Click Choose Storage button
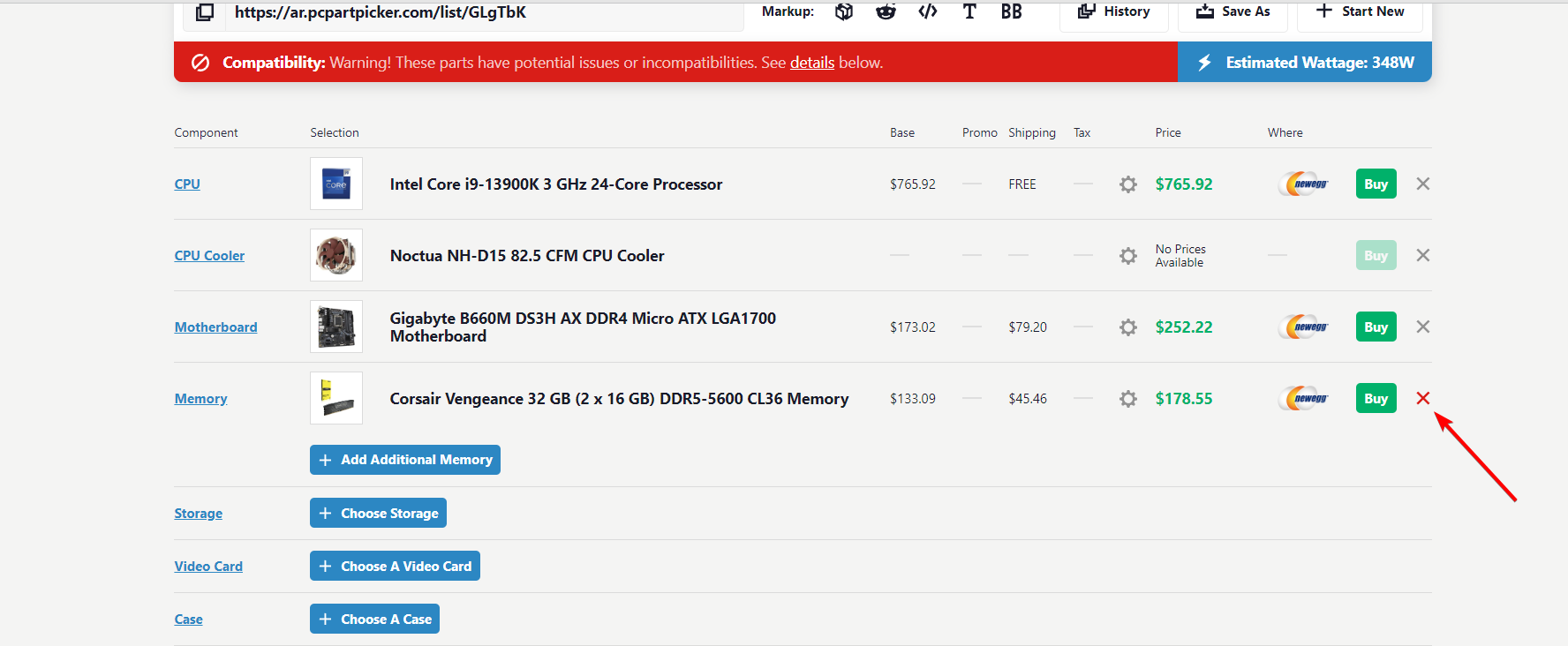 pos(378,513)
